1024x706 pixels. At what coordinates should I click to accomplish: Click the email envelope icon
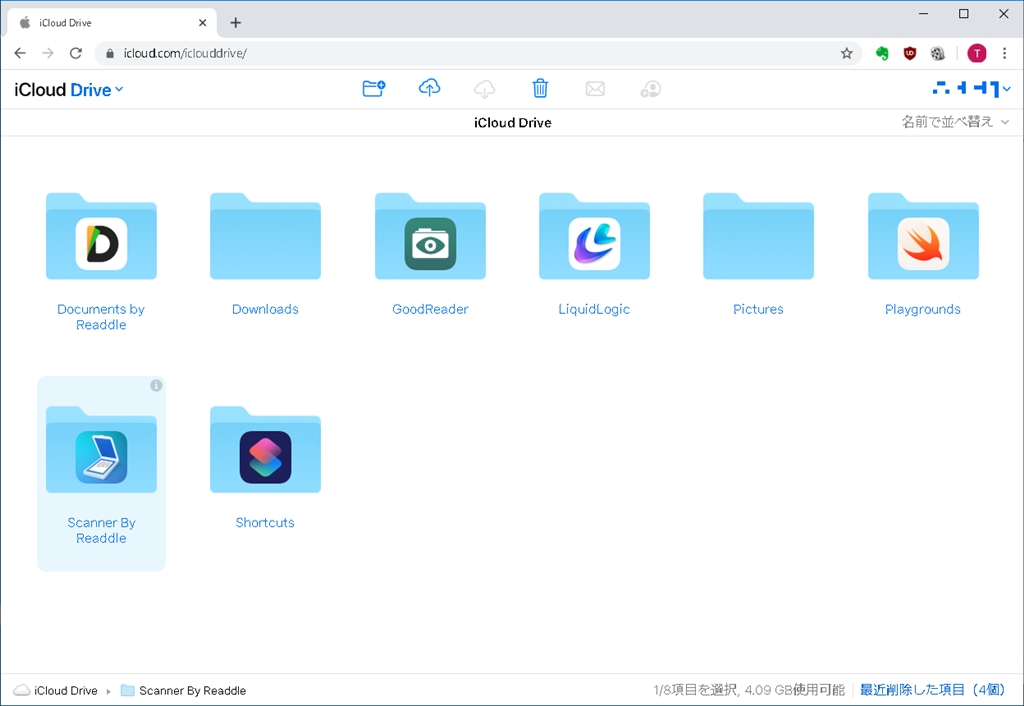pos(595,89)
